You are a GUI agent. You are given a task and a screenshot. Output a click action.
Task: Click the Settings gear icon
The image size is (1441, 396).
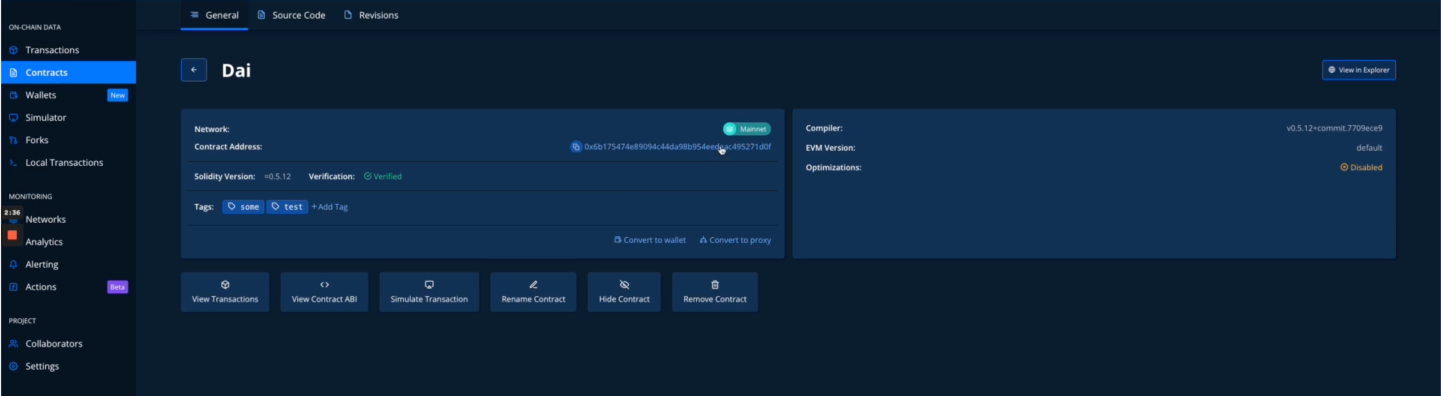13,367
